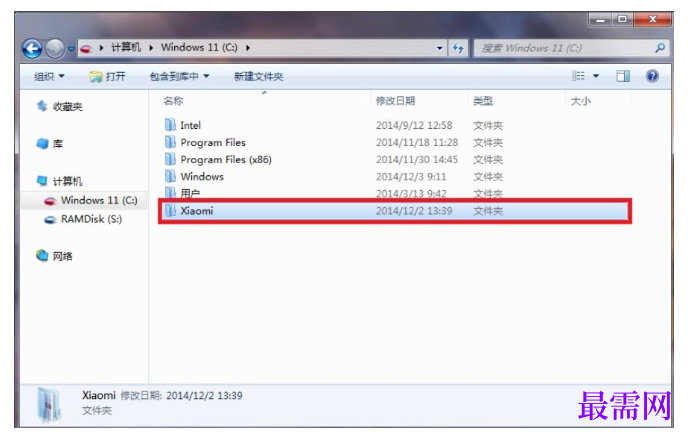Click the Intel folder icon
690x437 pixels.
click(170, 125)
